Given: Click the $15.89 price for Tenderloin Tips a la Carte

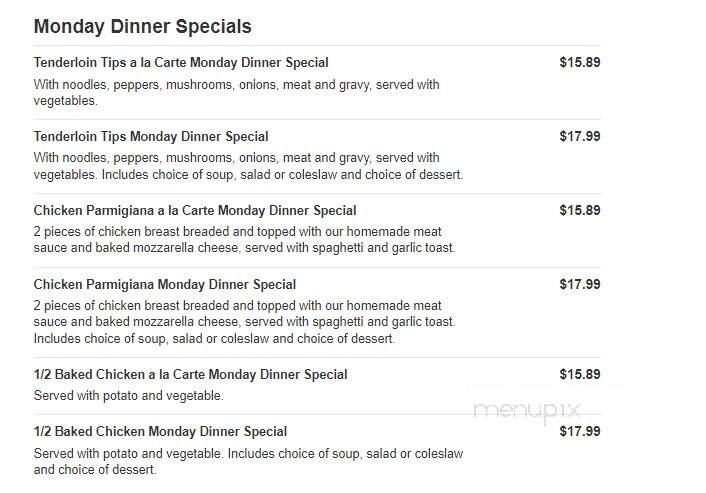Looking at the screenshot, I should click(x=580, y=62).
